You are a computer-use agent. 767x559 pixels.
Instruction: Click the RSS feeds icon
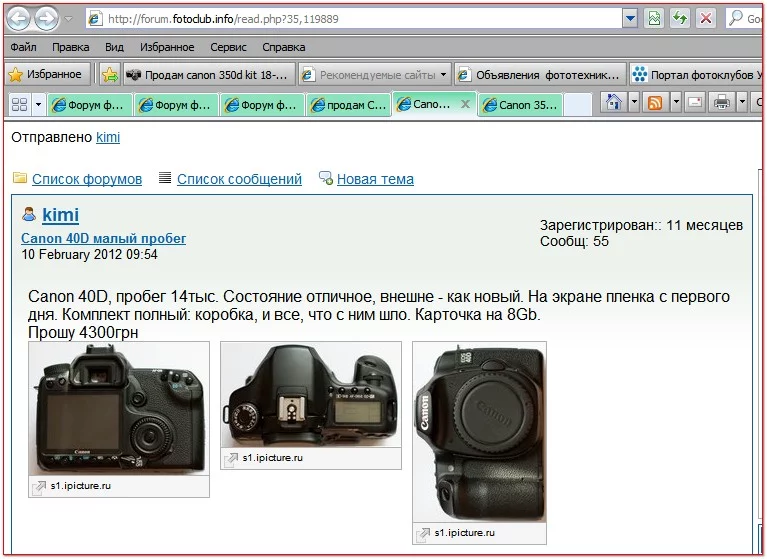655,102
